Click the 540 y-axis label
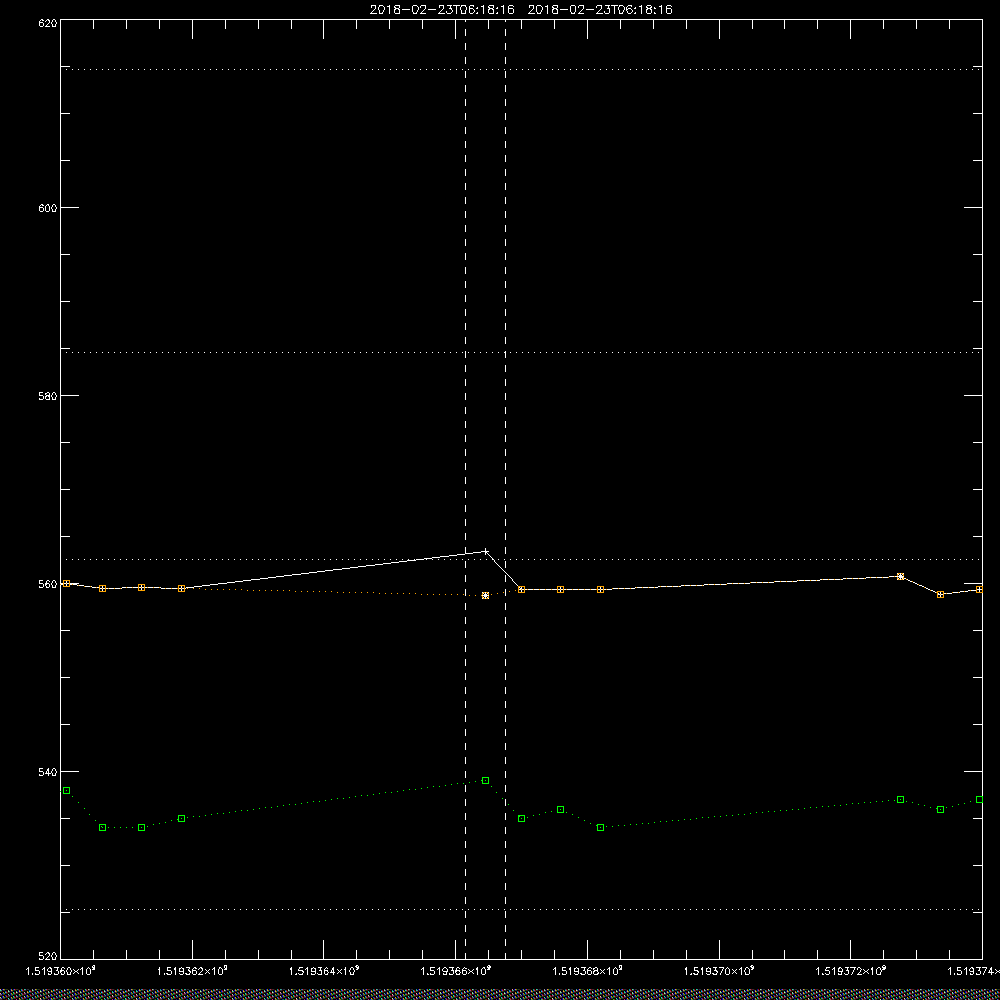The image size is (1000, 1000). (x=48, y=772)
